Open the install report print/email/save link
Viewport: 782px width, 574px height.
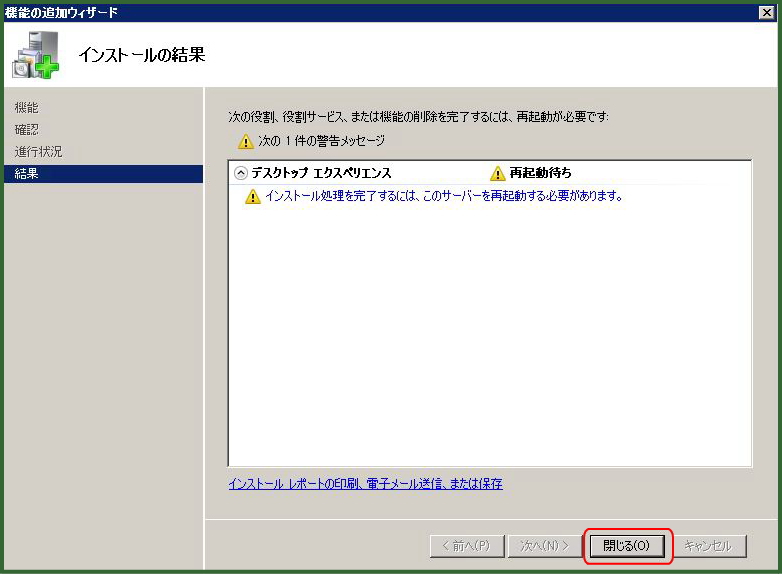[x=366, y=483]
